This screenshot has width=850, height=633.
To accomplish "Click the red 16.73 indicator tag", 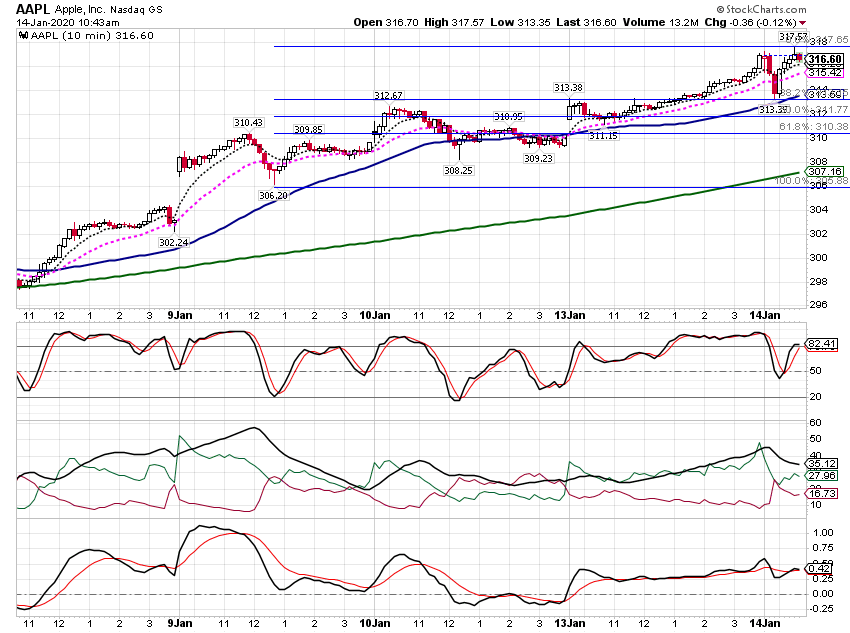I will coord(822,493).
